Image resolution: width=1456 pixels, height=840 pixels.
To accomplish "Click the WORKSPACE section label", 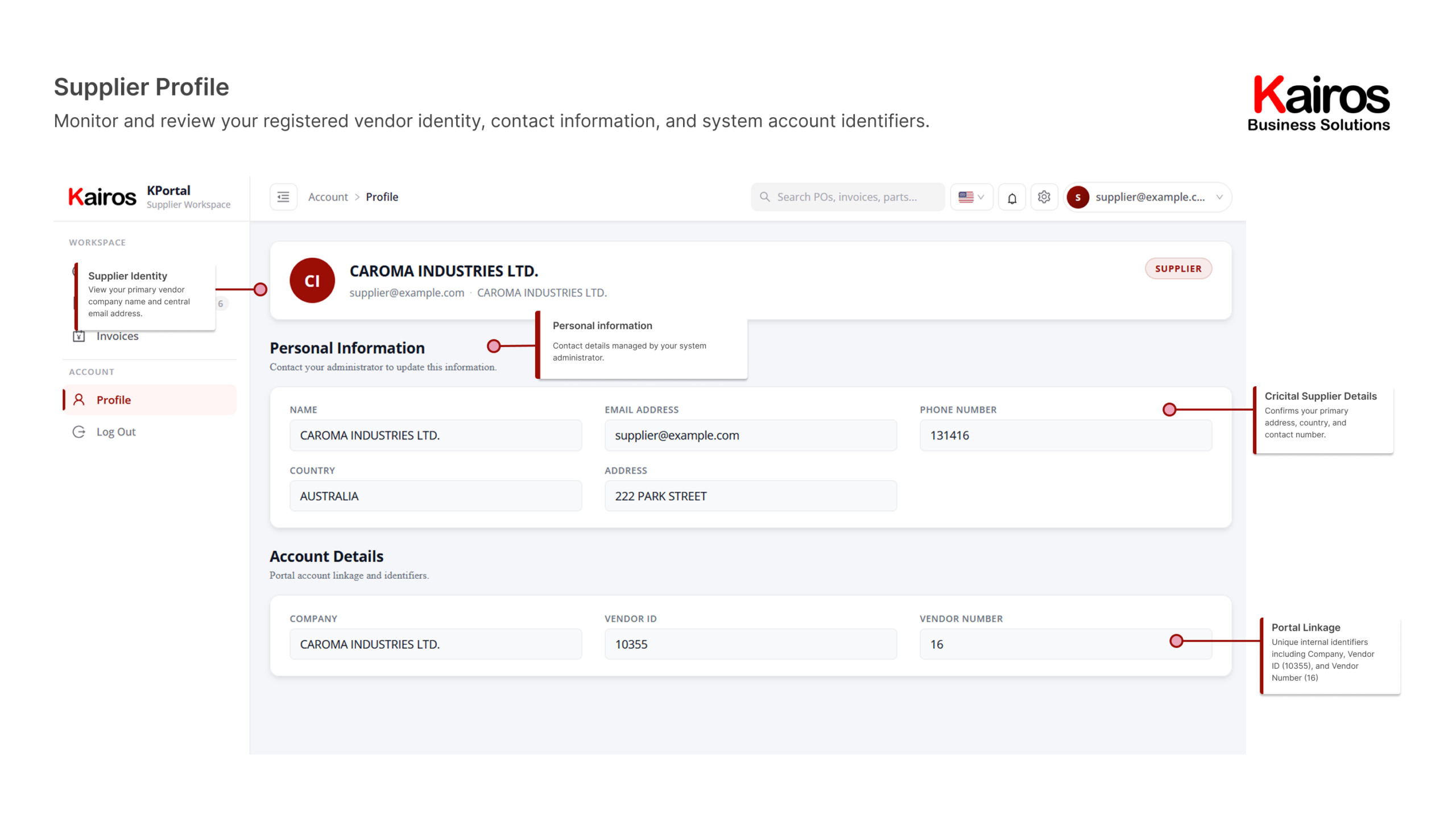I will pos(97,242).
